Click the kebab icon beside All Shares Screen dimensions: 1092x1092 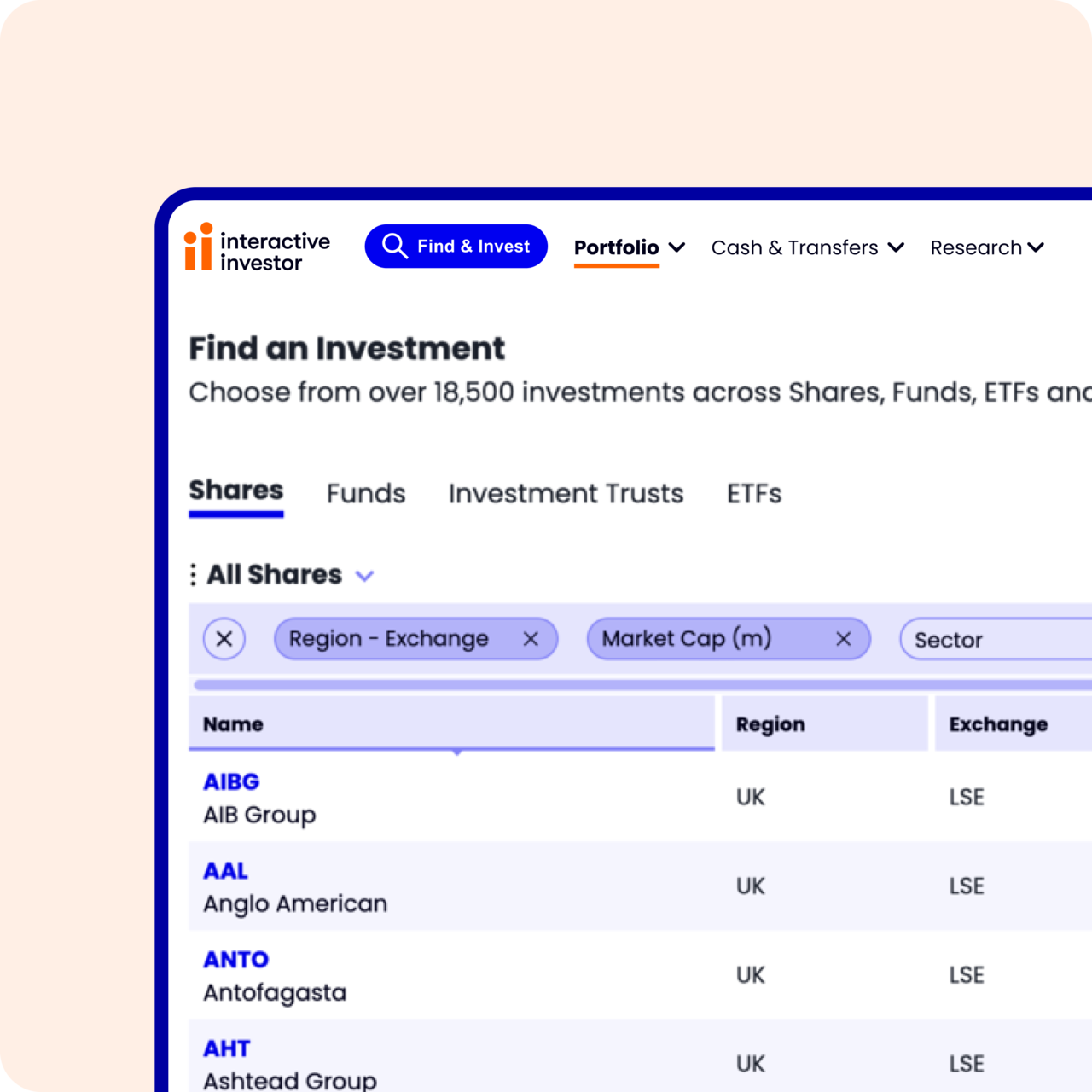[x=193, y=573]
